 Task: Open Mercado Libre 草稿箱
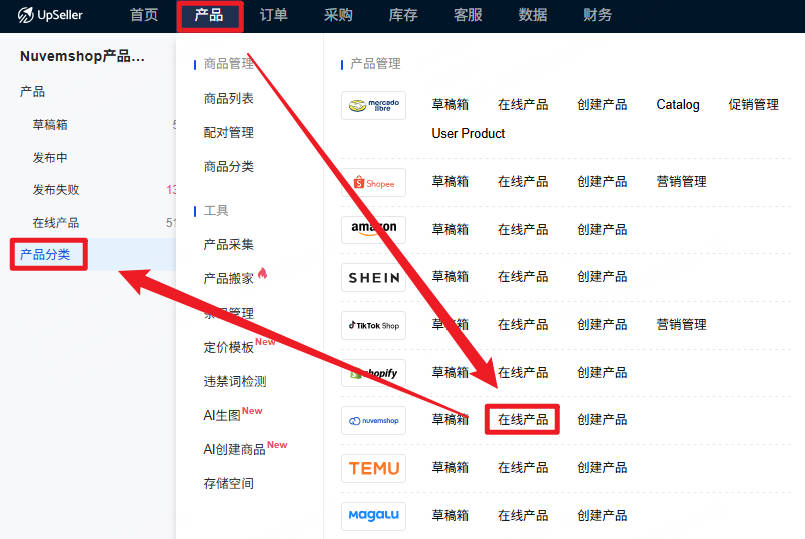pyautogui.click(x=450, y=105)
